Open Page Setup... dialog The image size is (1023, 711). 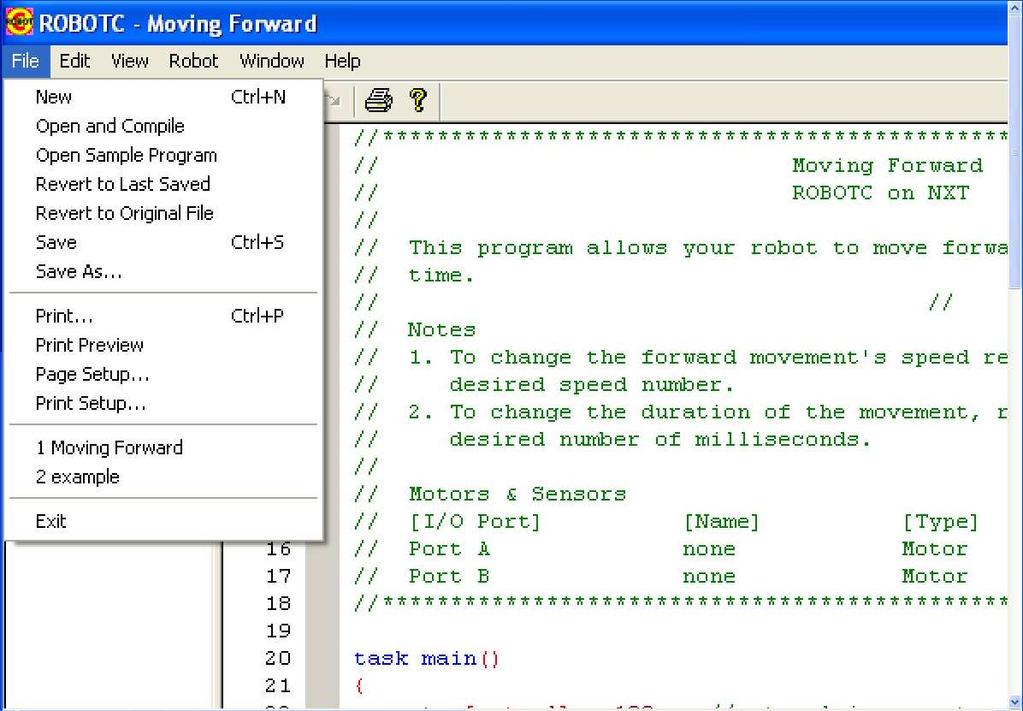tap(163, 374)
